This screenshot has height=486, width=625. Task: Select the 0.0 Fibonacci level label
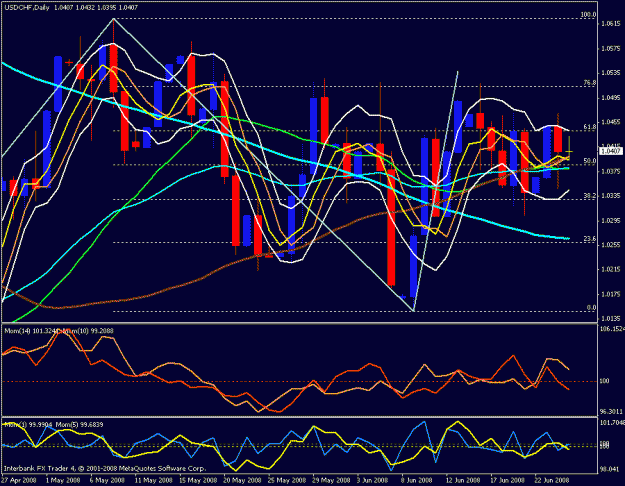pos(592,308)
